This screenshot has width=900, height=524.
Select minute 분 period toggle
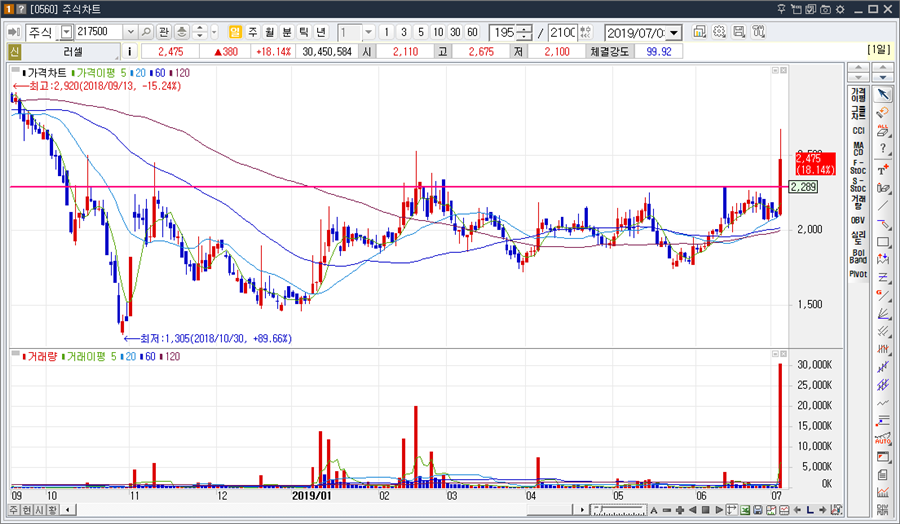pos(287,32)
